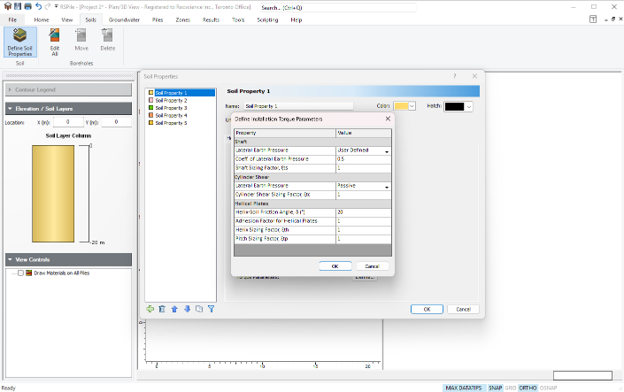624x392 pixels.
Task: Collapse the Elevation / Soil Layers panel
Action: click(x=68, y=109)
